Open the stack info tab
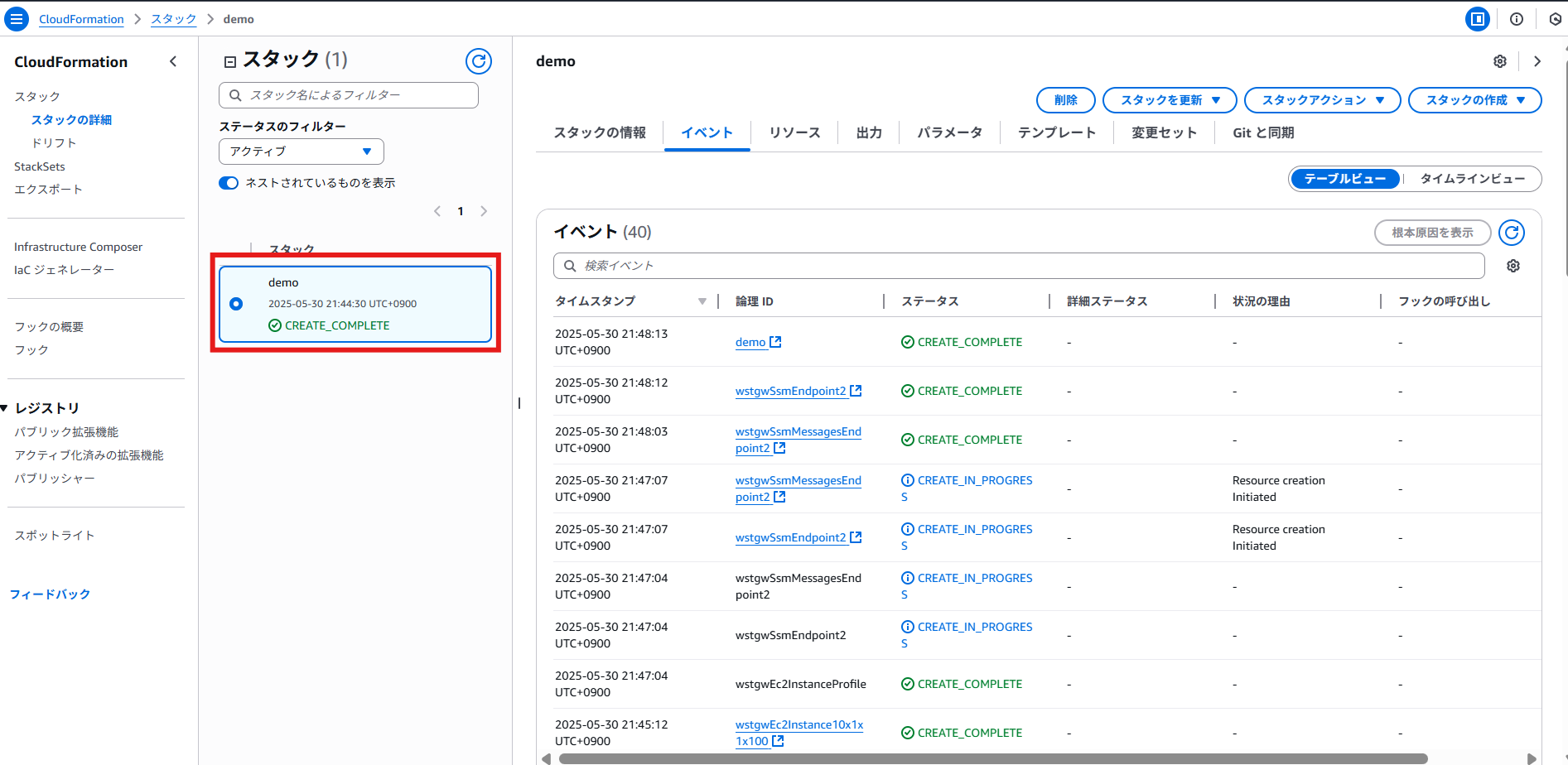This screenshot has width=1568, height=765. 600,132
